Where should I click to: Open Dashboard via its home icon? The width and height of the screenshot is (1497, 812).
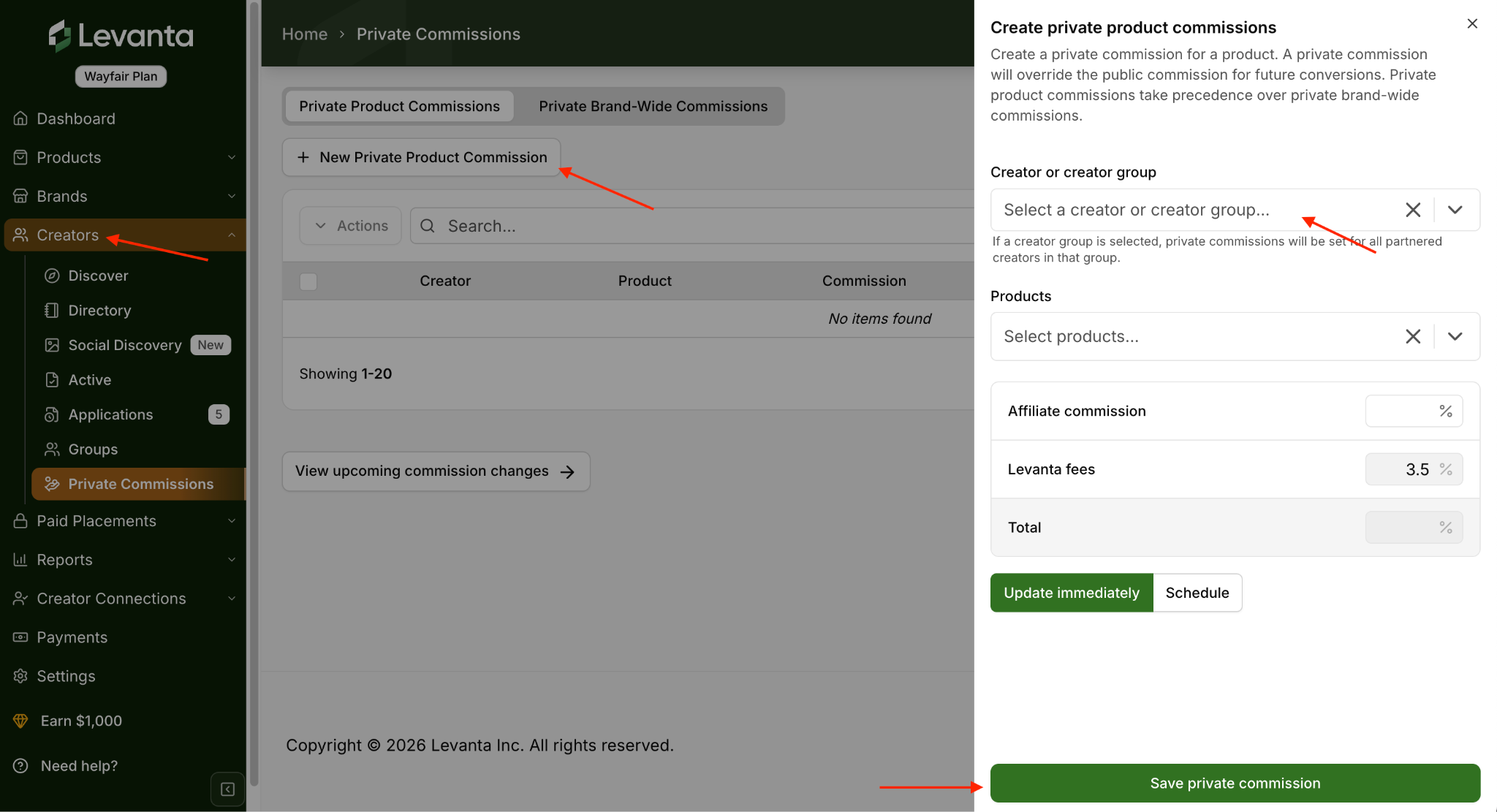(20, 118)
